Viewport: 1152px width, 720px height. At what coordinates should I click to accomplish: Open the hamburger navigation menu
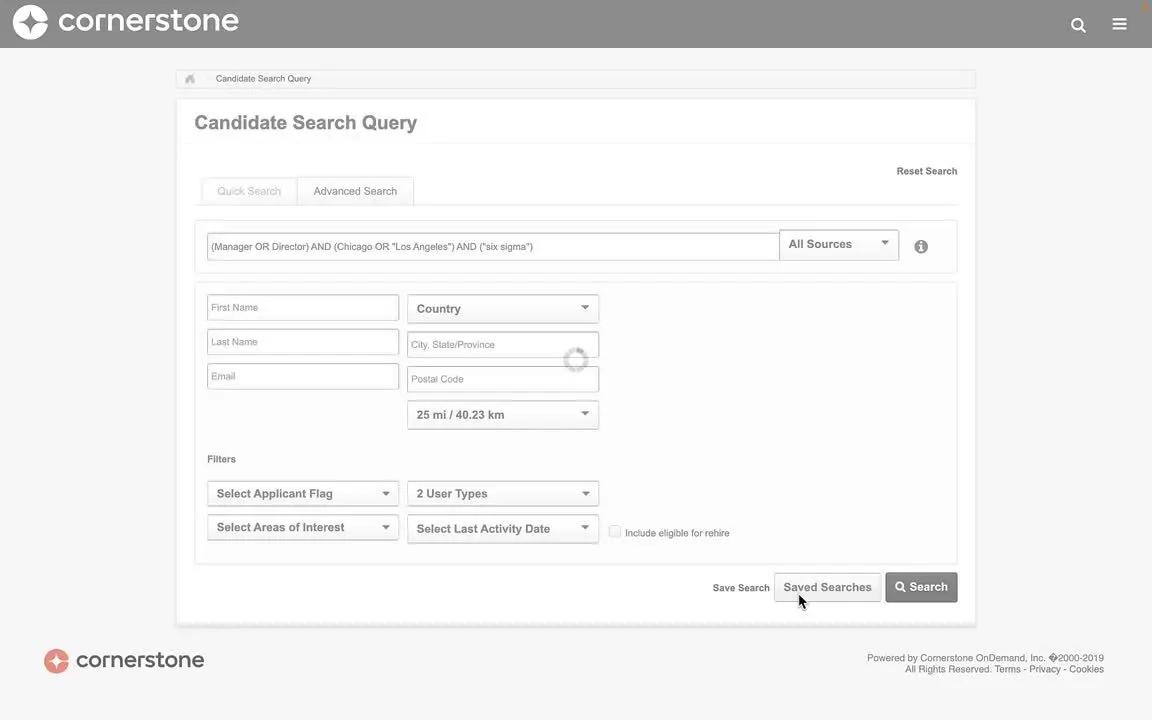point(1119,23)
